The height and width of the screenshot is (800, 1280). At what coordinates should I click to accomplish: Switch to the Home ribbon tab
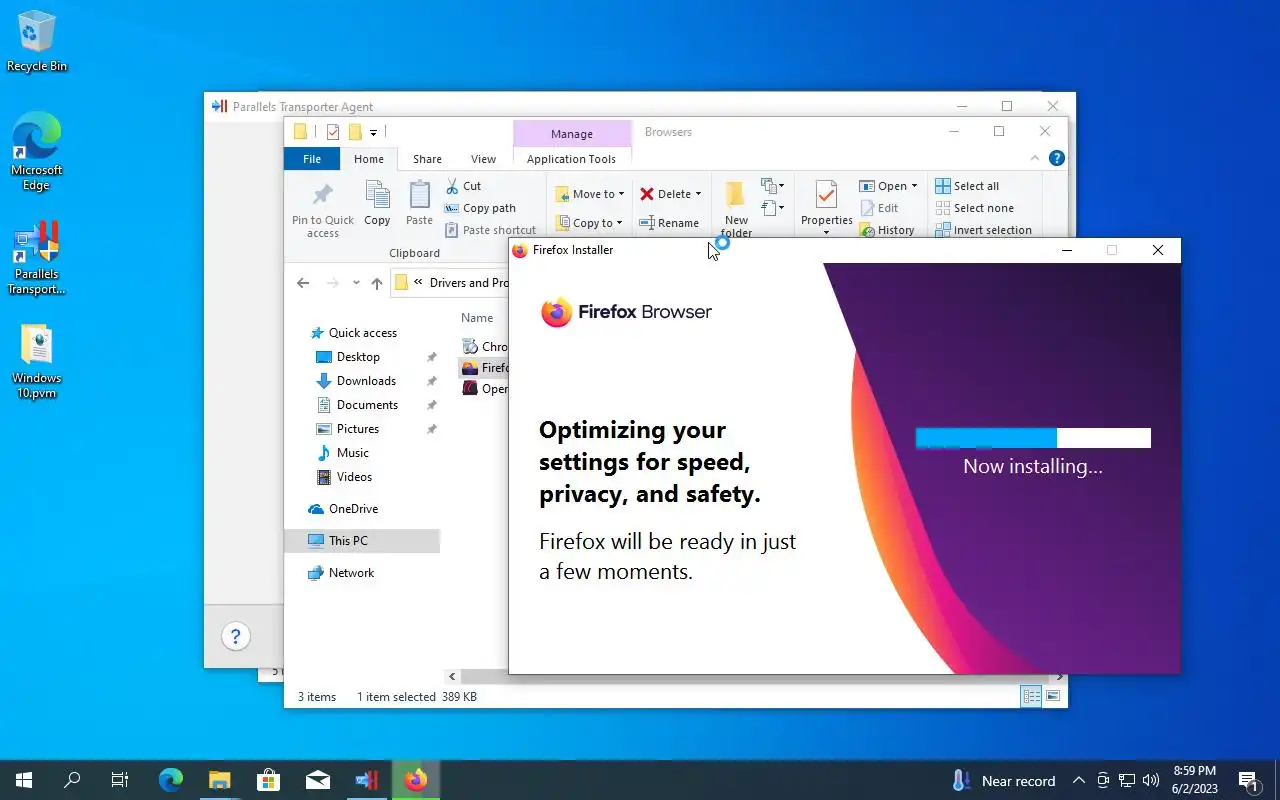point(368,159)
